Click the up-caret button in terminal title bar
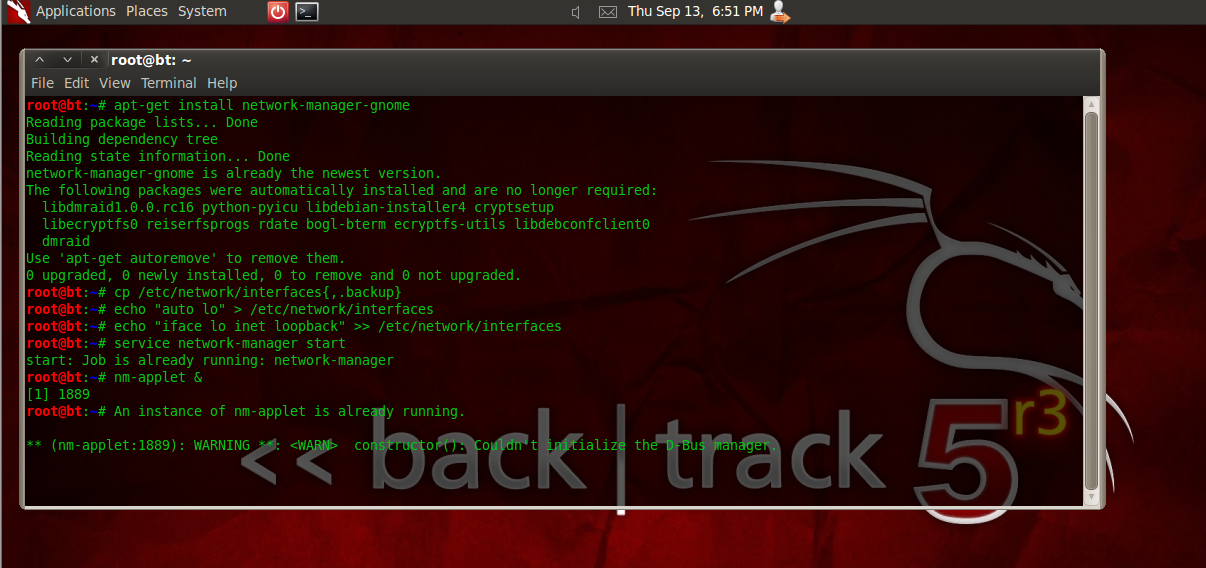Screen dimensions: 1206x568 (x=40, y=60)
